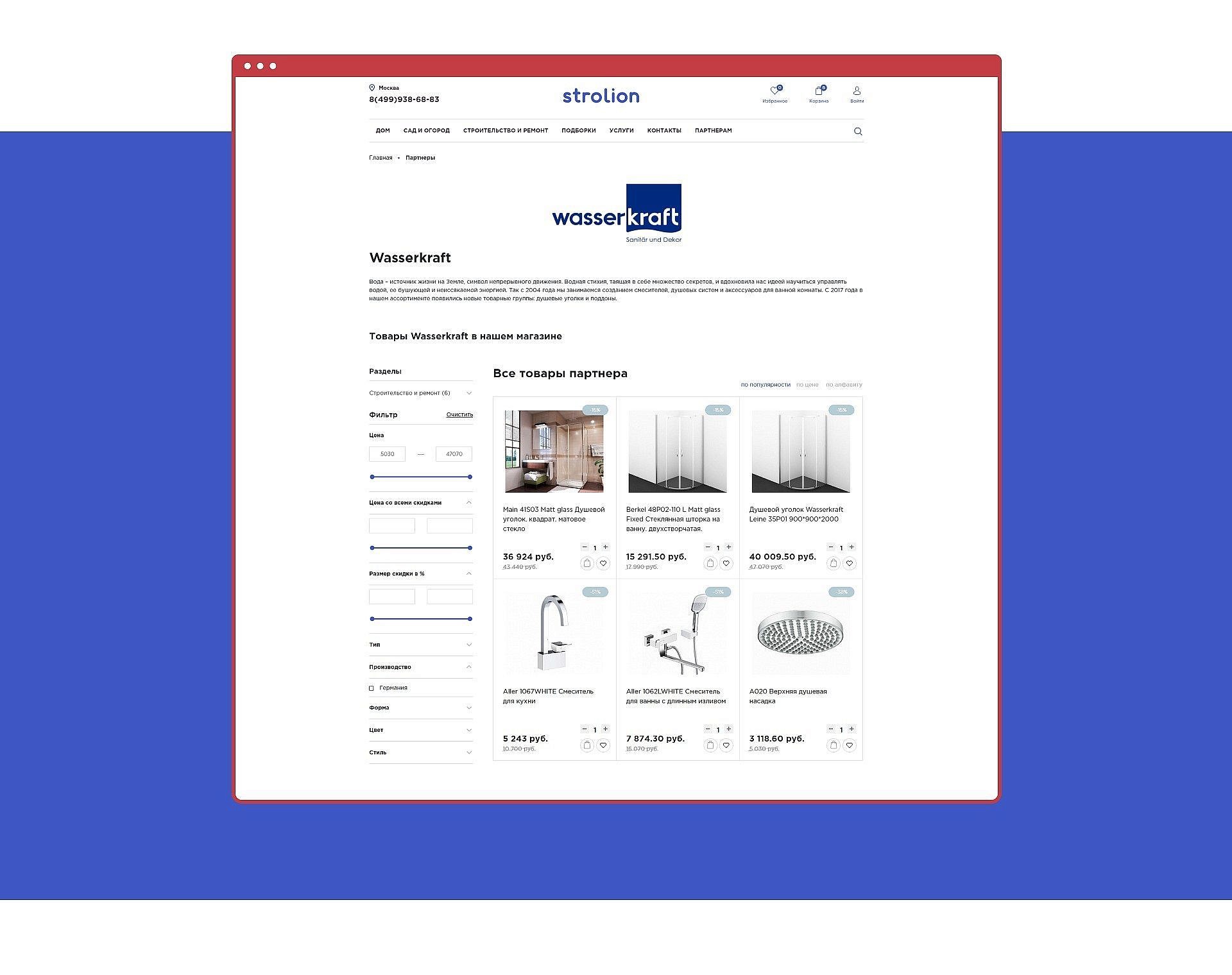Add A020 shower head to cart

pyautogui.click(x=833, y=745)
